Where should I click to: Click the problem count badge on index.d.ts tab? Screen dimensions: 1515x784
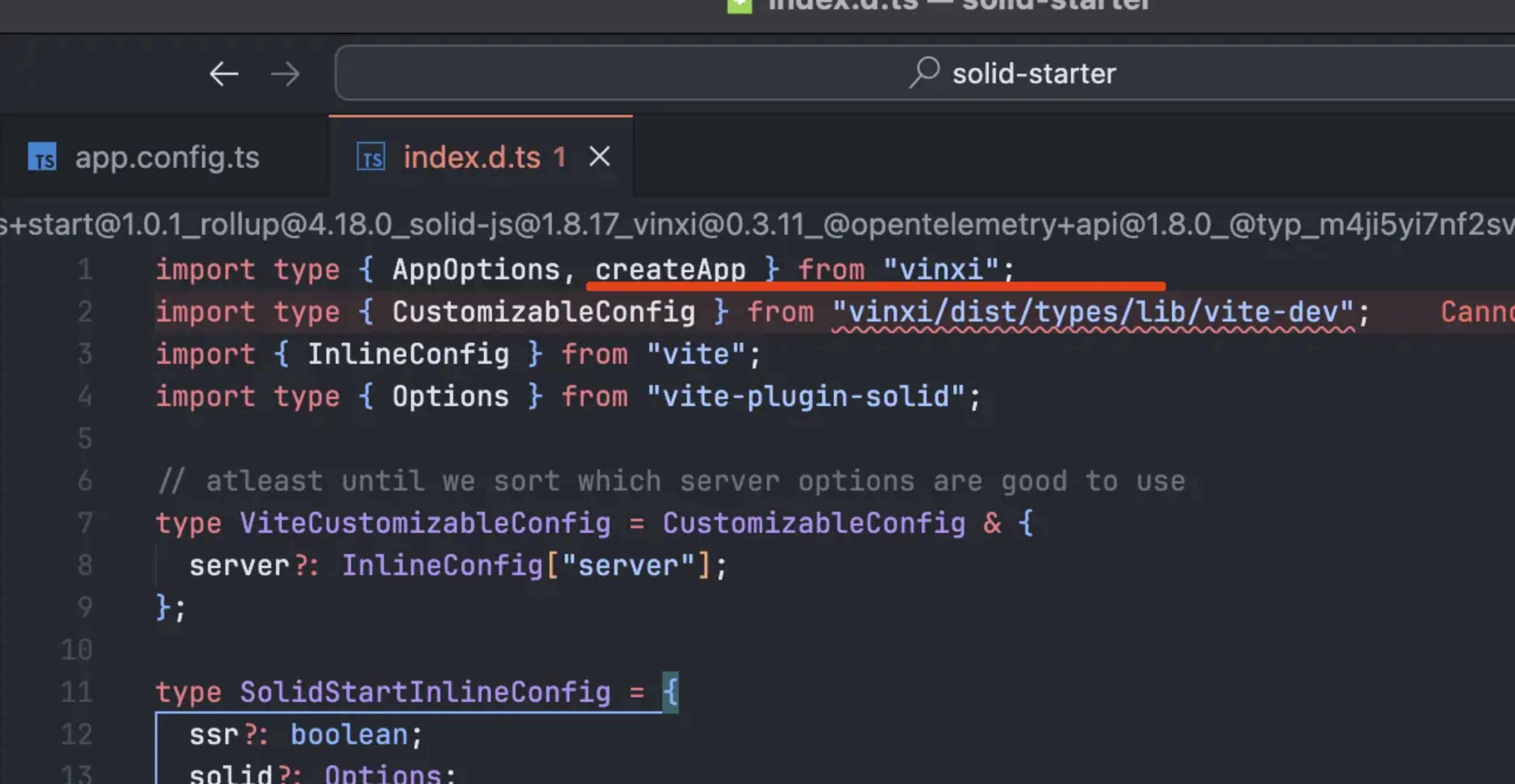coord(559,157)
